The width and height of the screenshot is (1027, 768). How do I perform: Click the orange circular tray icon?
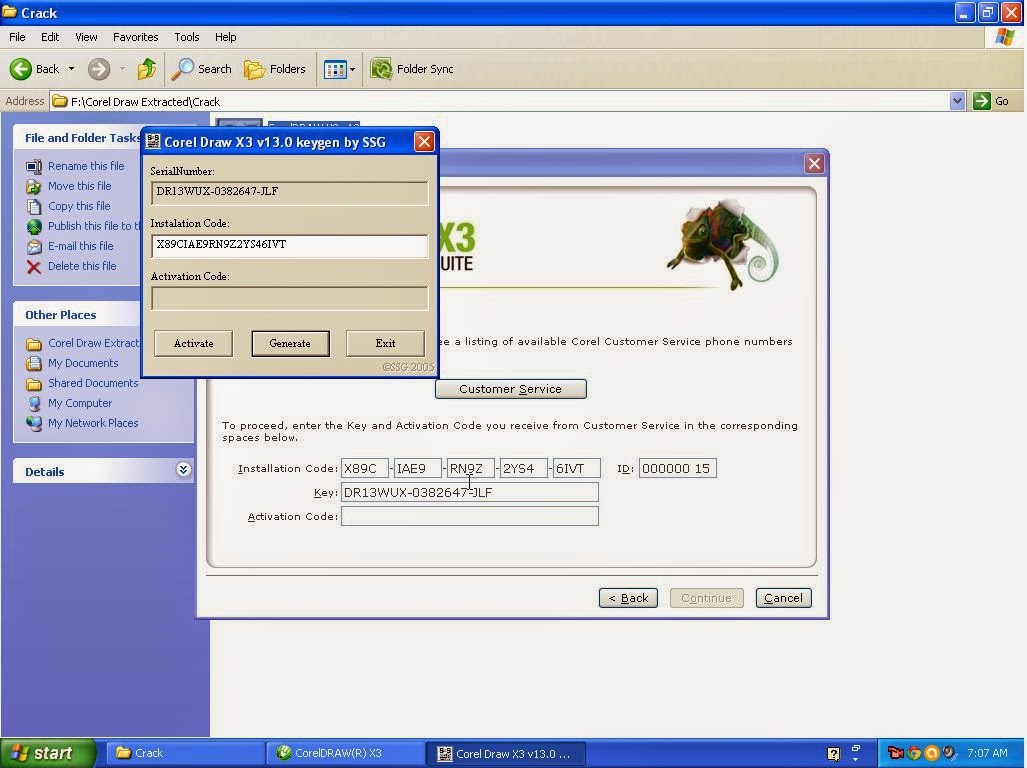[931, 753]
